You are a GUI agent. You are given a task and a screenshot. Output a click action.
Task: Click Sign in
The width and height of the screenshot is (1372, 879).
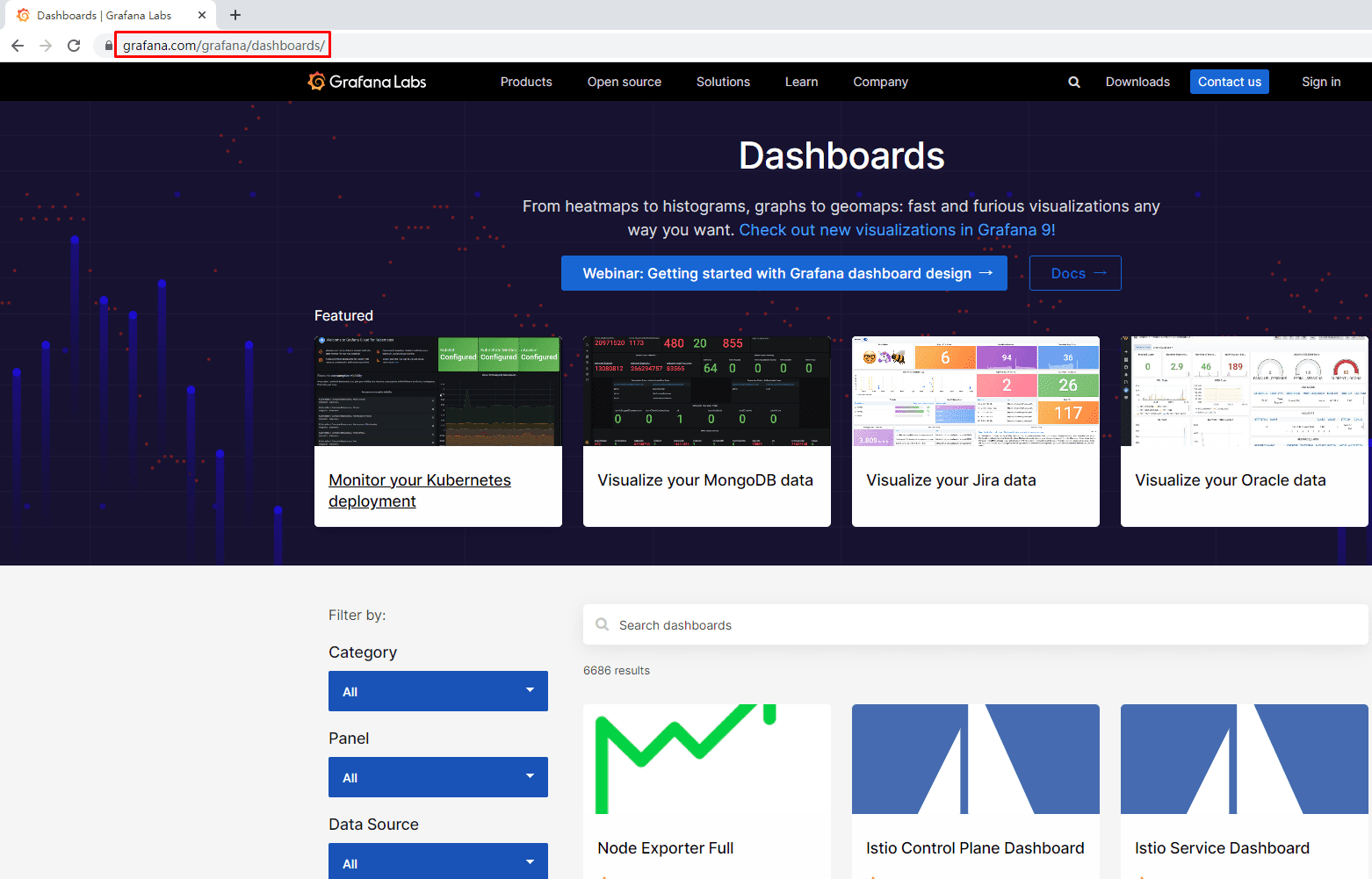click(x=1321, y=82)
